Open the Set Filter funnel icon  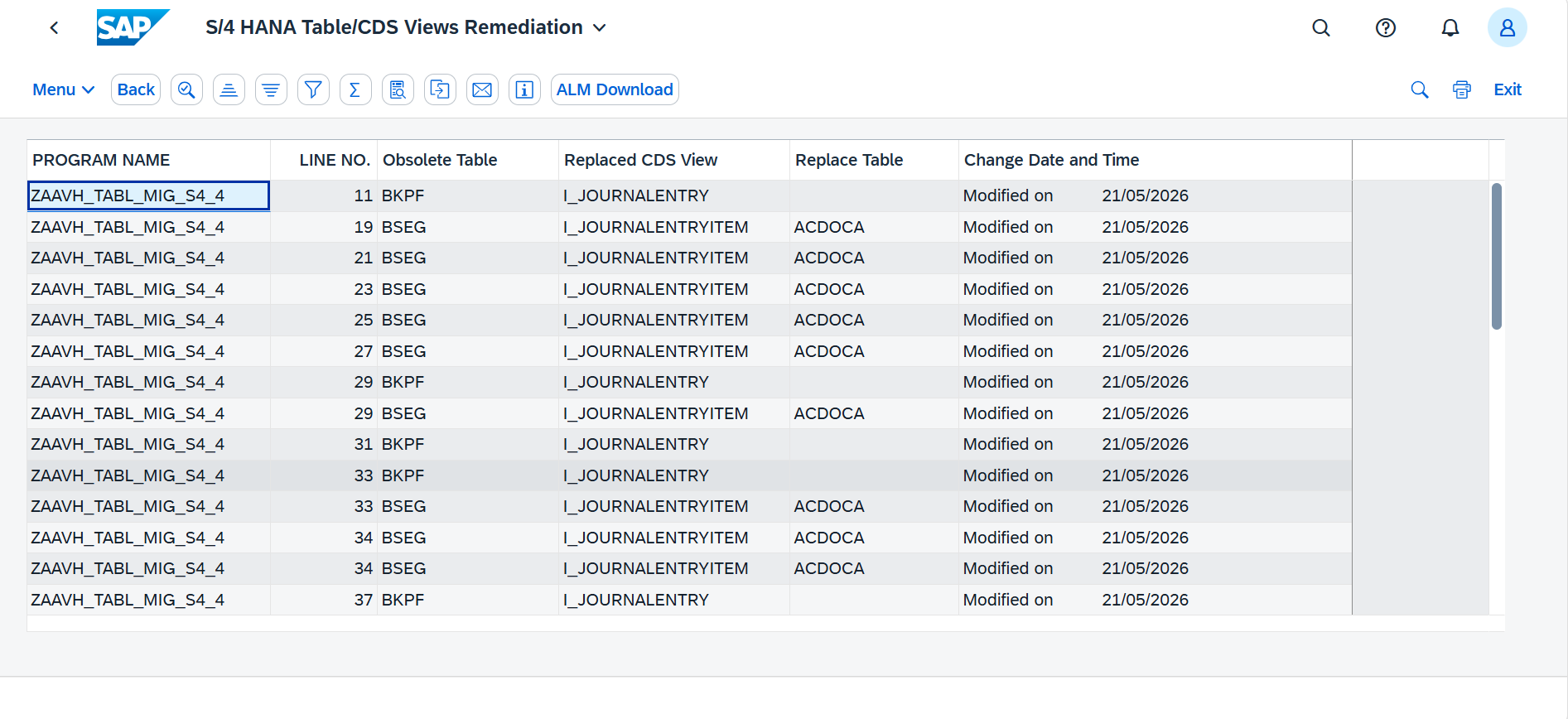coord(313,89)
